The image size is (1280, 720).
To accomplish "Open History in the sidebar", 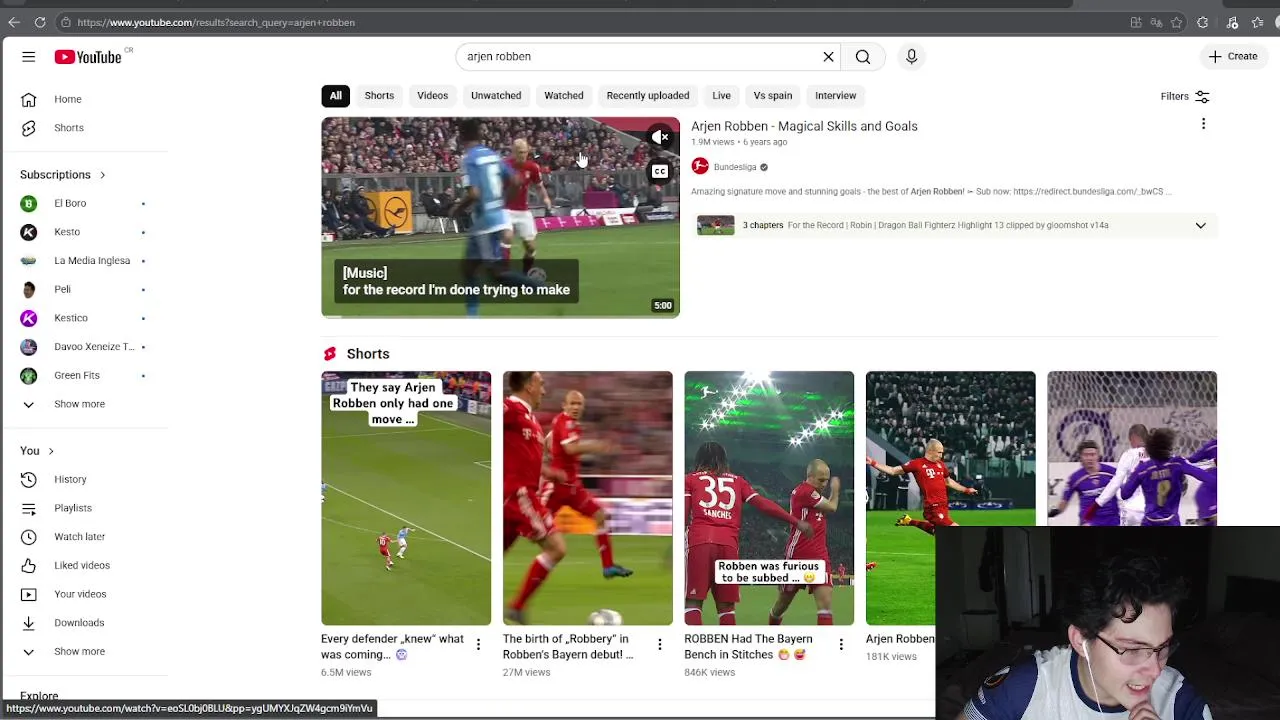I will [x=84, y=479].
